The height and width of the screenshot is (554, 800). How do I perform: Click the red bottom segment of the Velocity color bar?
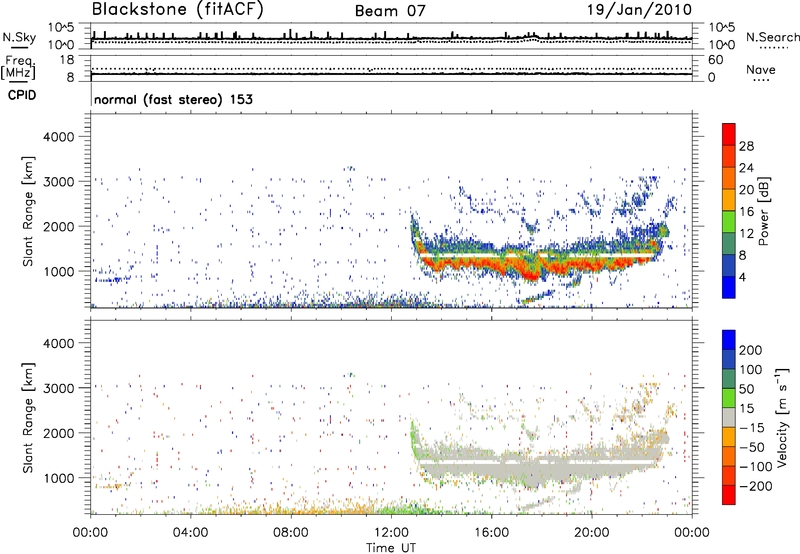coord(729,495)
